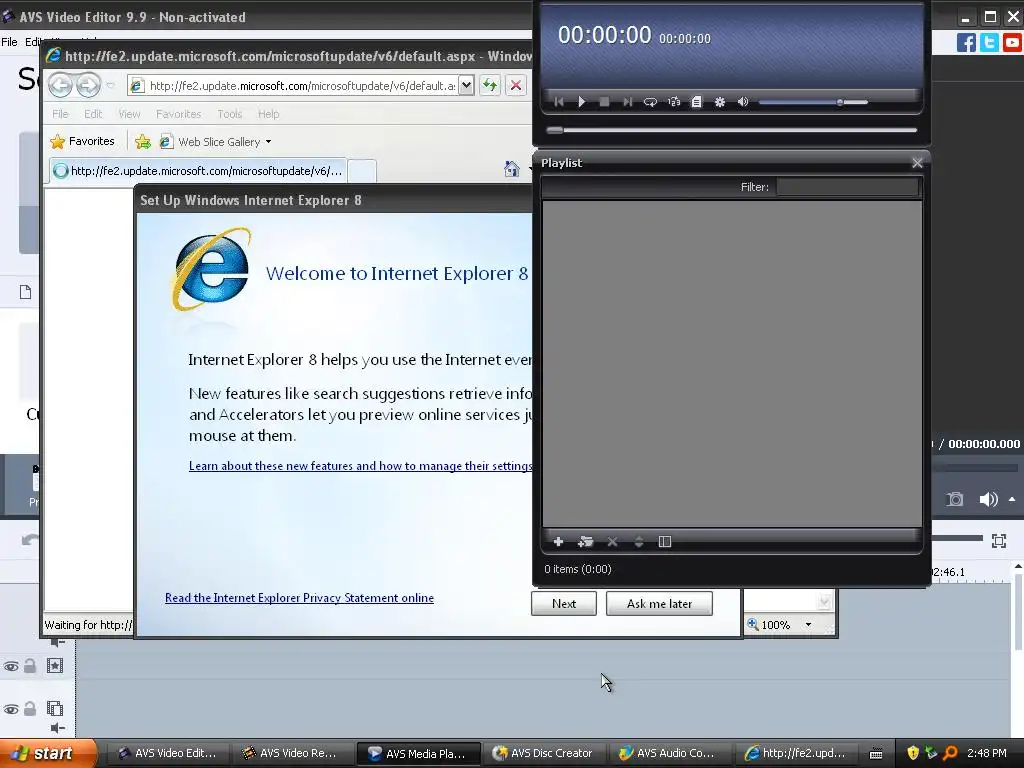Open the Favorites star button
Viewport: 1024px width, 768px height.
pyautogui.click(x=82, y=141)
